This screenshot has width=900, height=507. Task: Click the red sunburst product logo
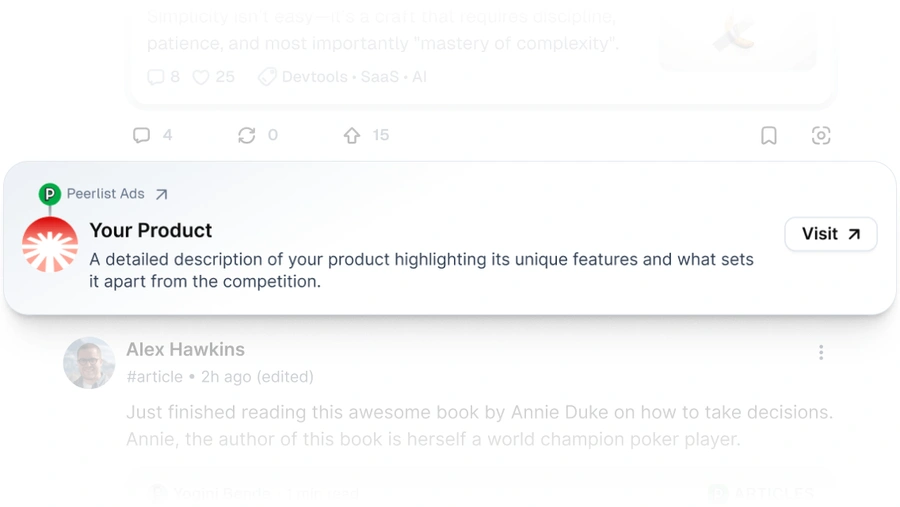coord(50,244)
